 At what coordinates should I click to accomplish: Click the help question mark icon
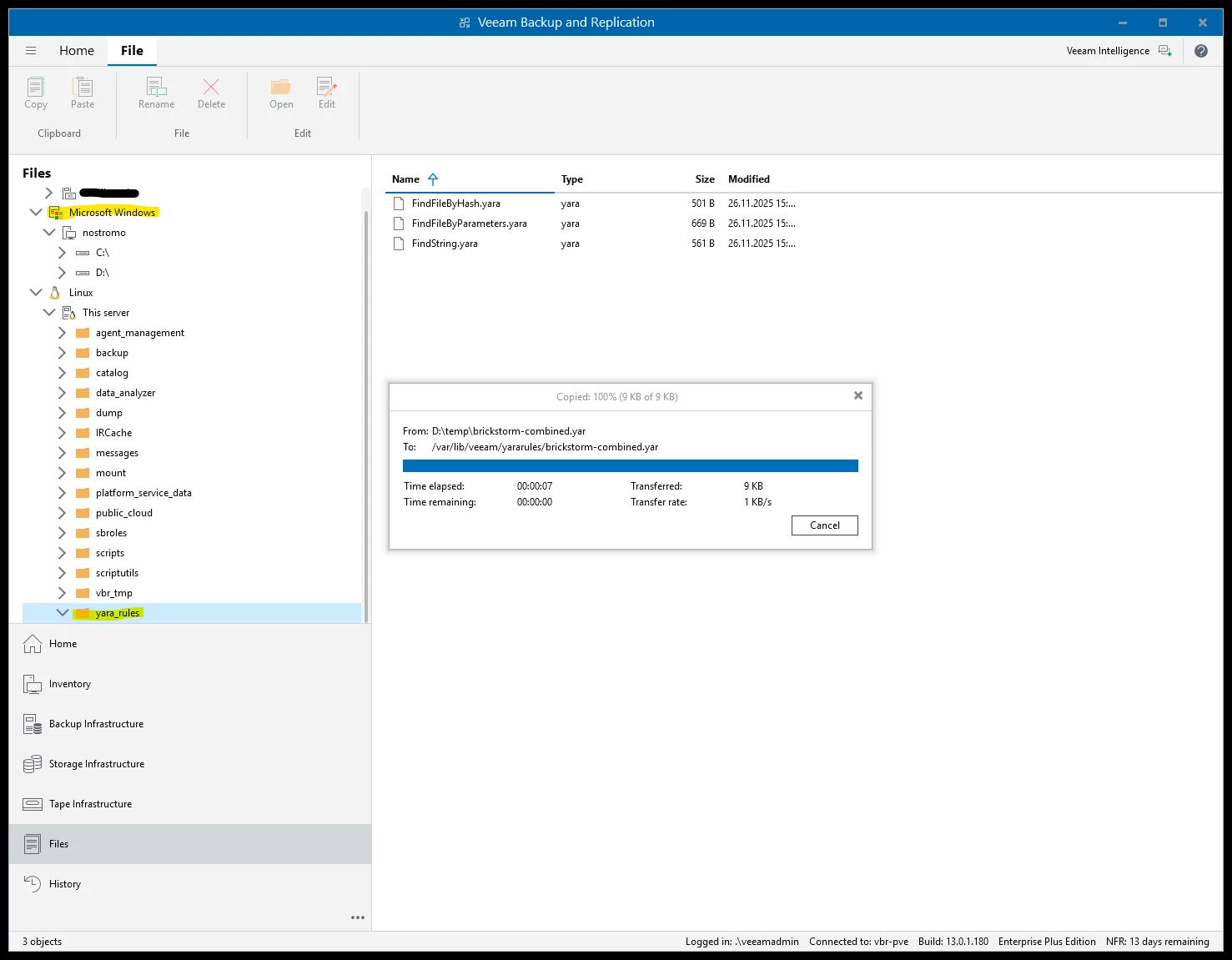[1200, 51]
